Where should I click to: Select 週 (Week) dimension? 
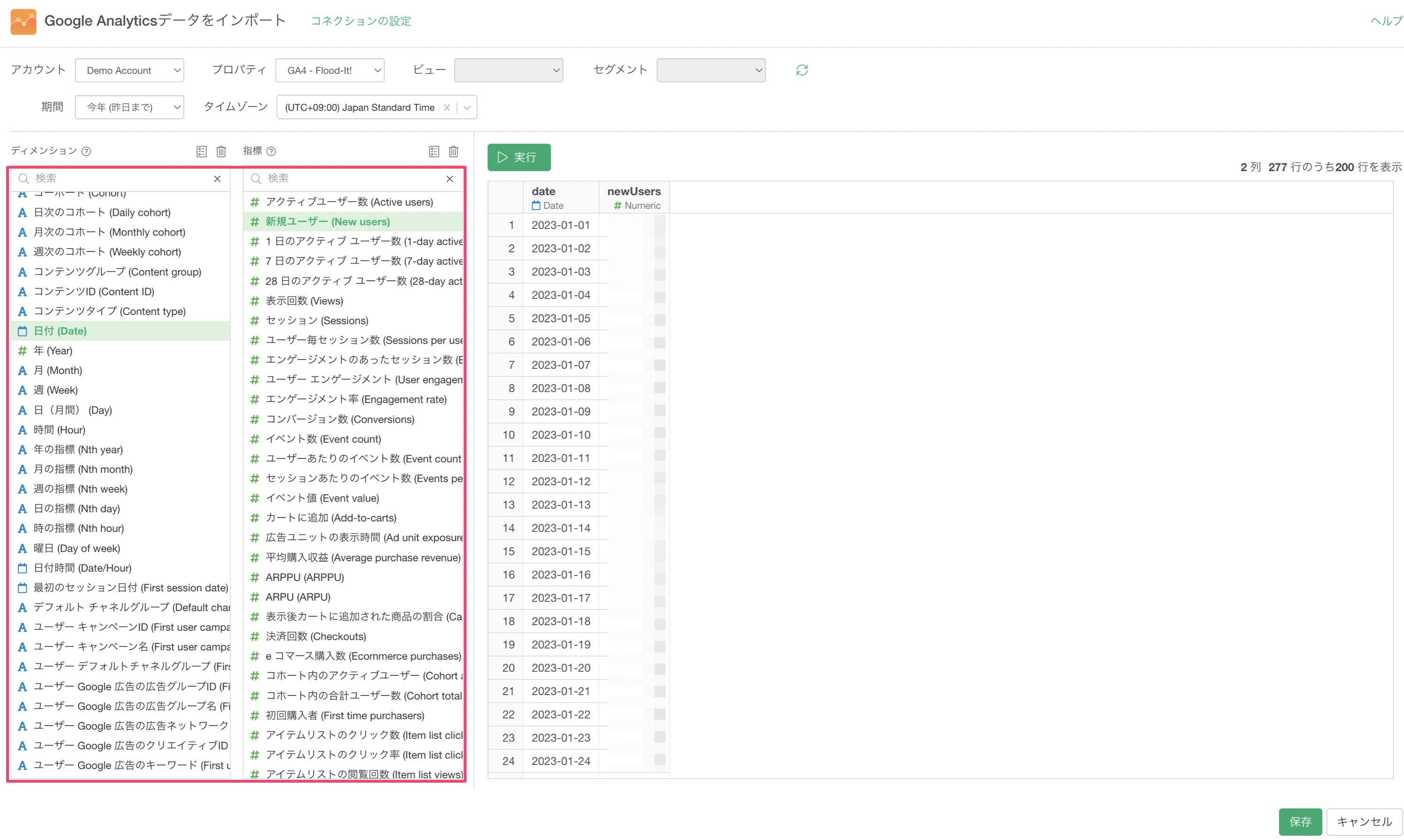pos(120,390)
